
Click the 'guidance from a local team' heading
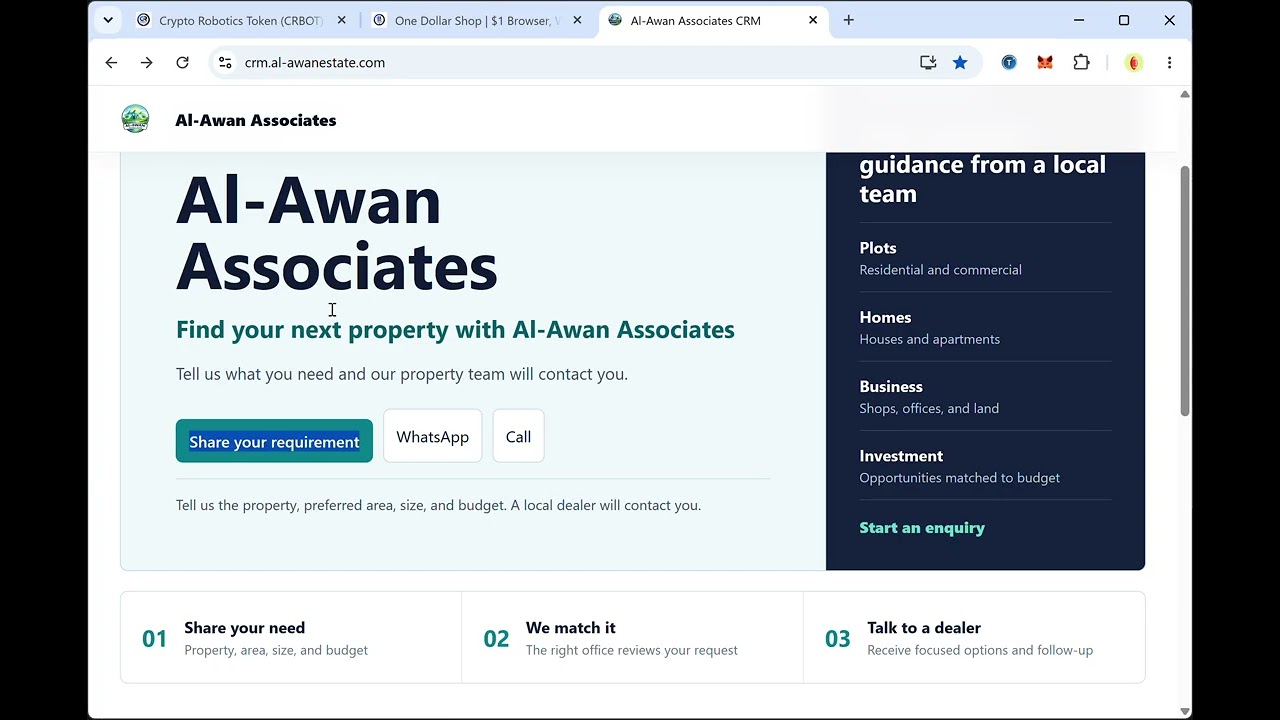(983, 179)
